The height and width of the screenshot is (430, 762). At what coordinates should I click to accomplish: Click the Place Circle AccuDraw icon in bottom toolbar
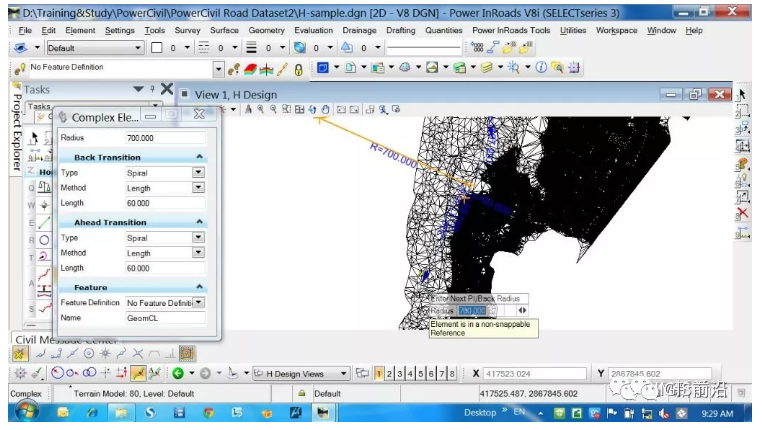pyautogui.click(x=57, y=373)
